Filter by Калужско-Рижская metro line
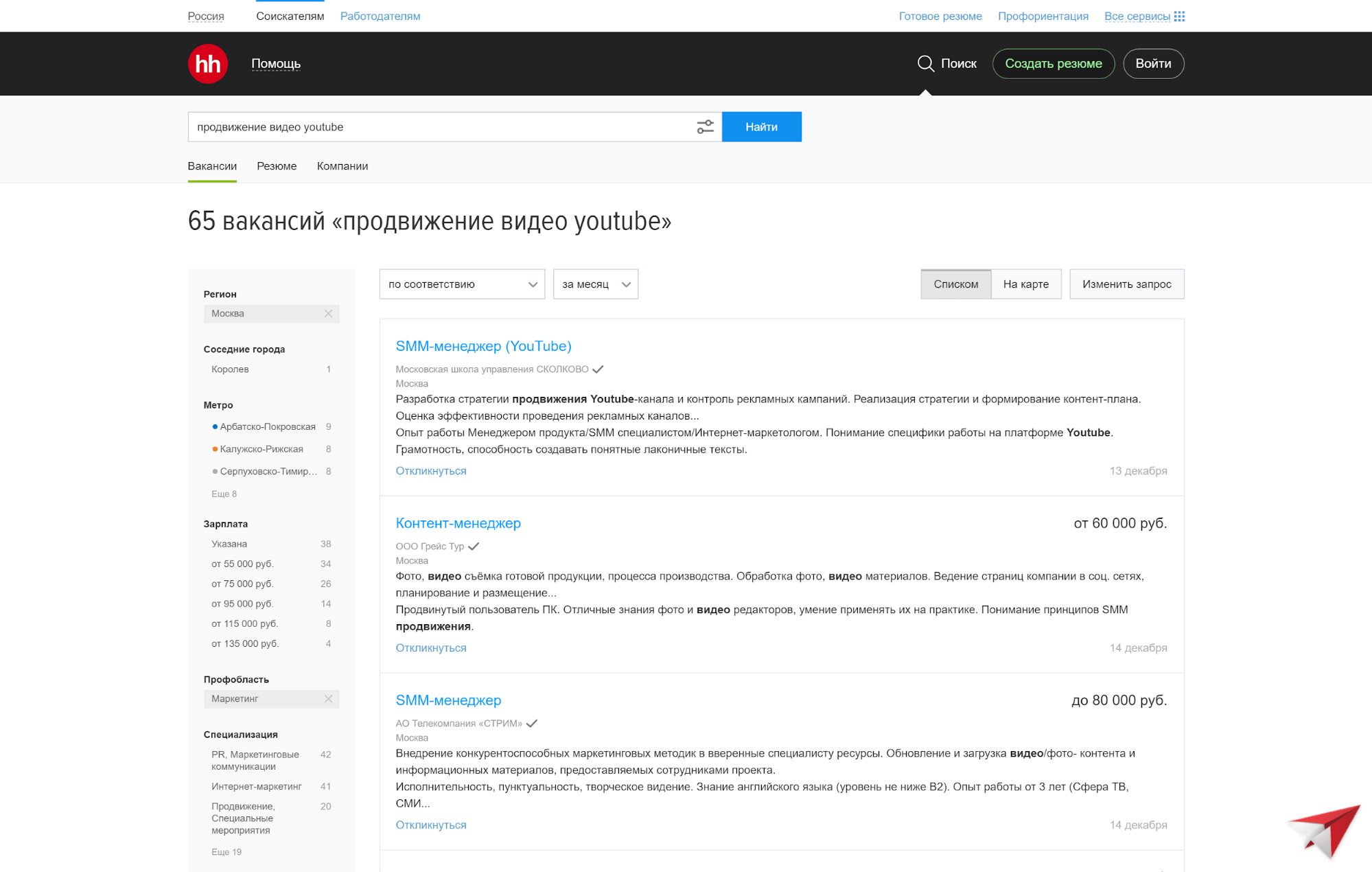1372x872 pixels. tap(261, 448)
